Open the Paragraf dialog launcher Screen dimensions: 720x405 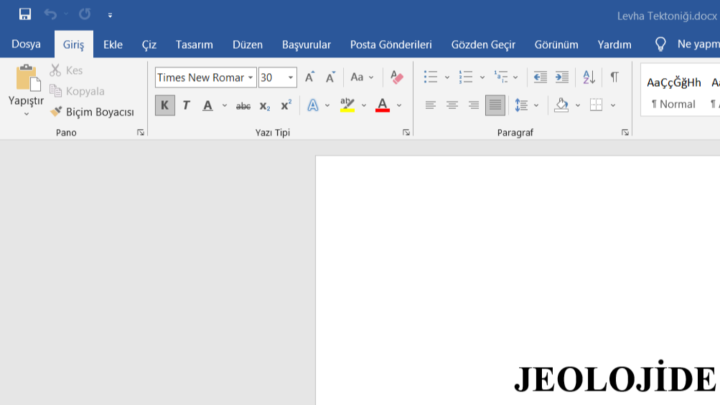pyautogui.click(x=625, y=133)
